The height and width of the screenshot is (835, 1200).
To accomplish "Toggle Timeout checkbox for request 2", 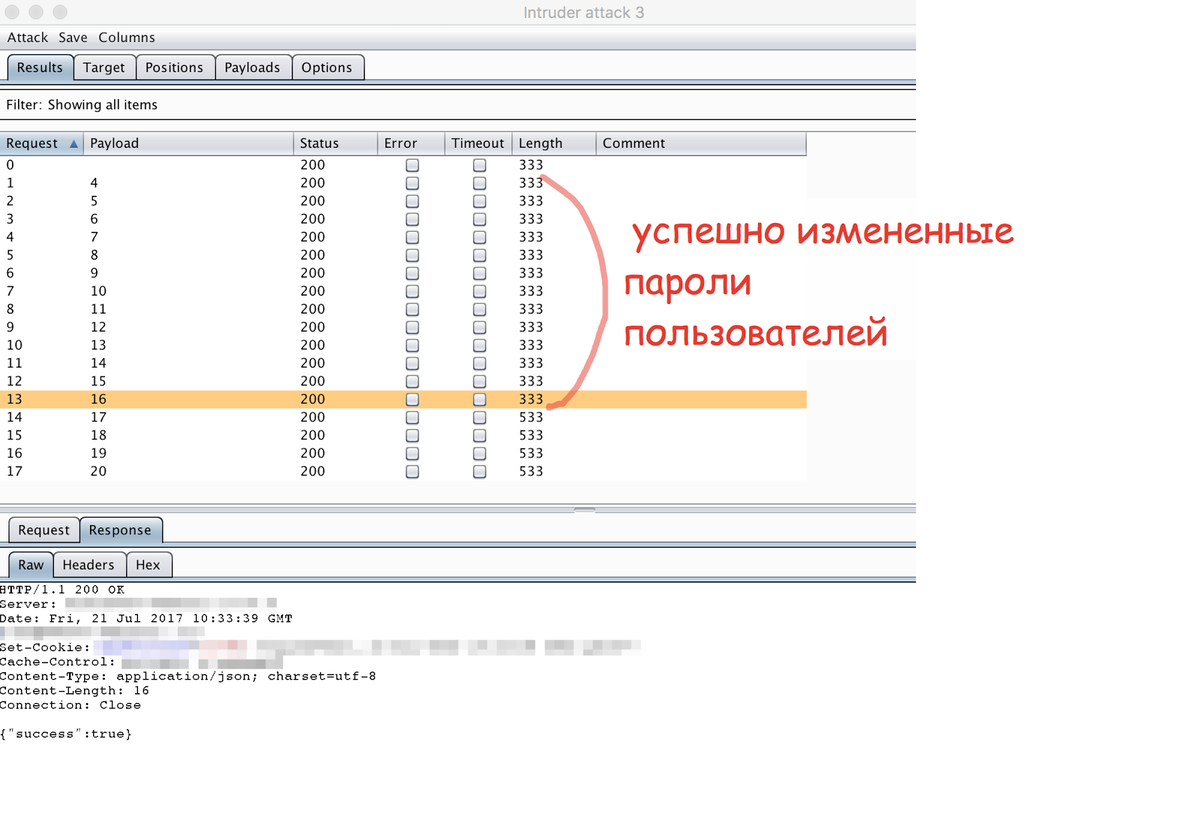I will pos(480,201).
